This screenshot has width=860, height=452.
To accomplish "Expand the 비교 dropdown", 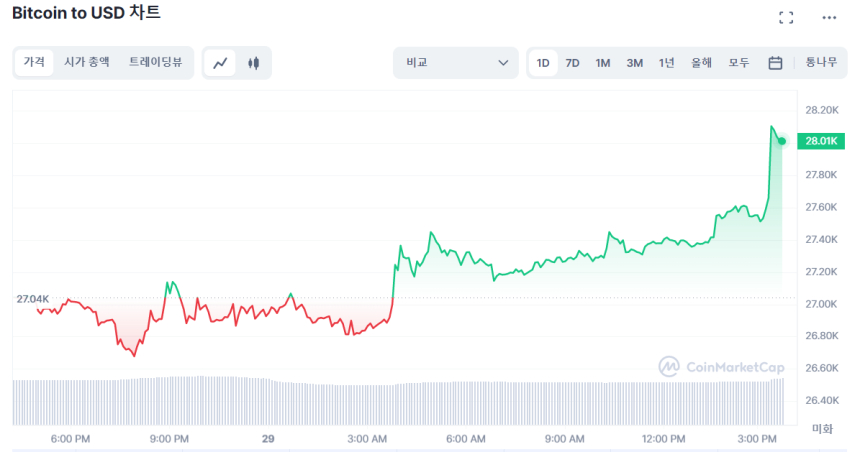I will click(456, 63).
